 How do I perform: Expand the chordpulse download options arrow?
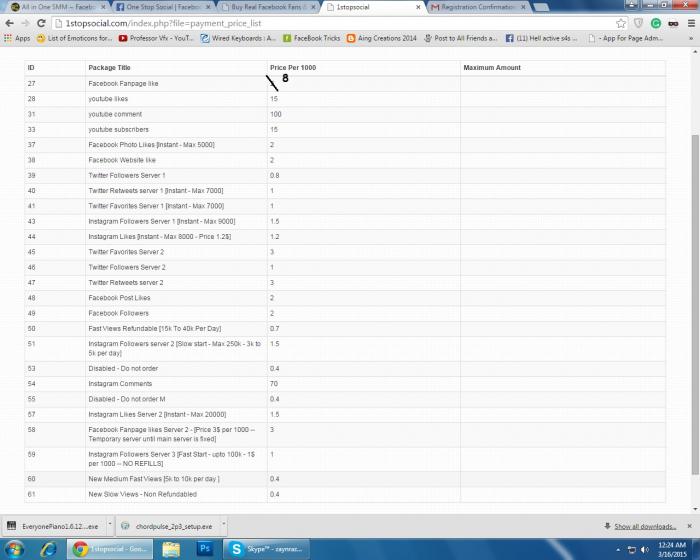[x=224, y=523]
